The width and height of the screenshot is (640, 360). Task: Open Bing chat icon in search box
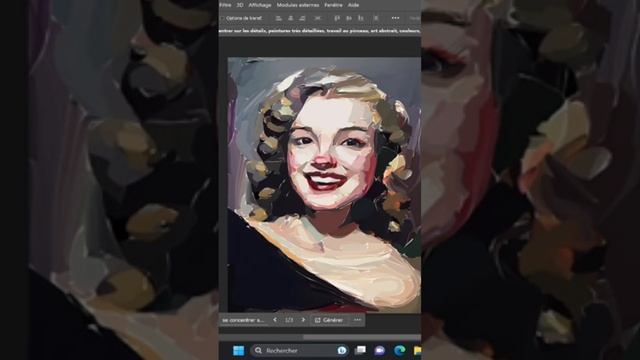(342, 351)
